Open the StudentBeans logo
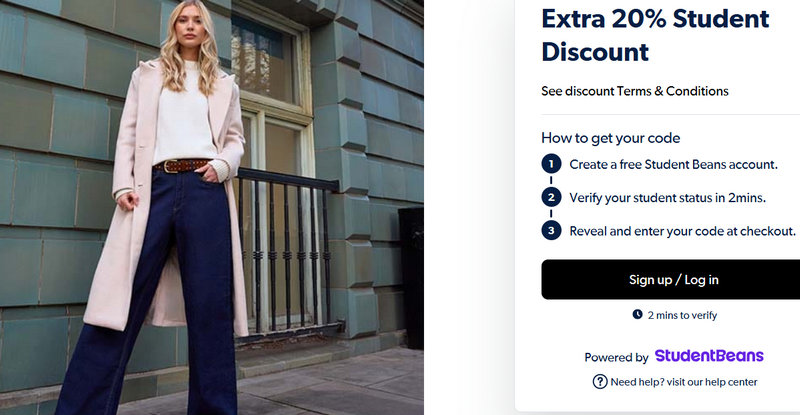 coord(709,356)
